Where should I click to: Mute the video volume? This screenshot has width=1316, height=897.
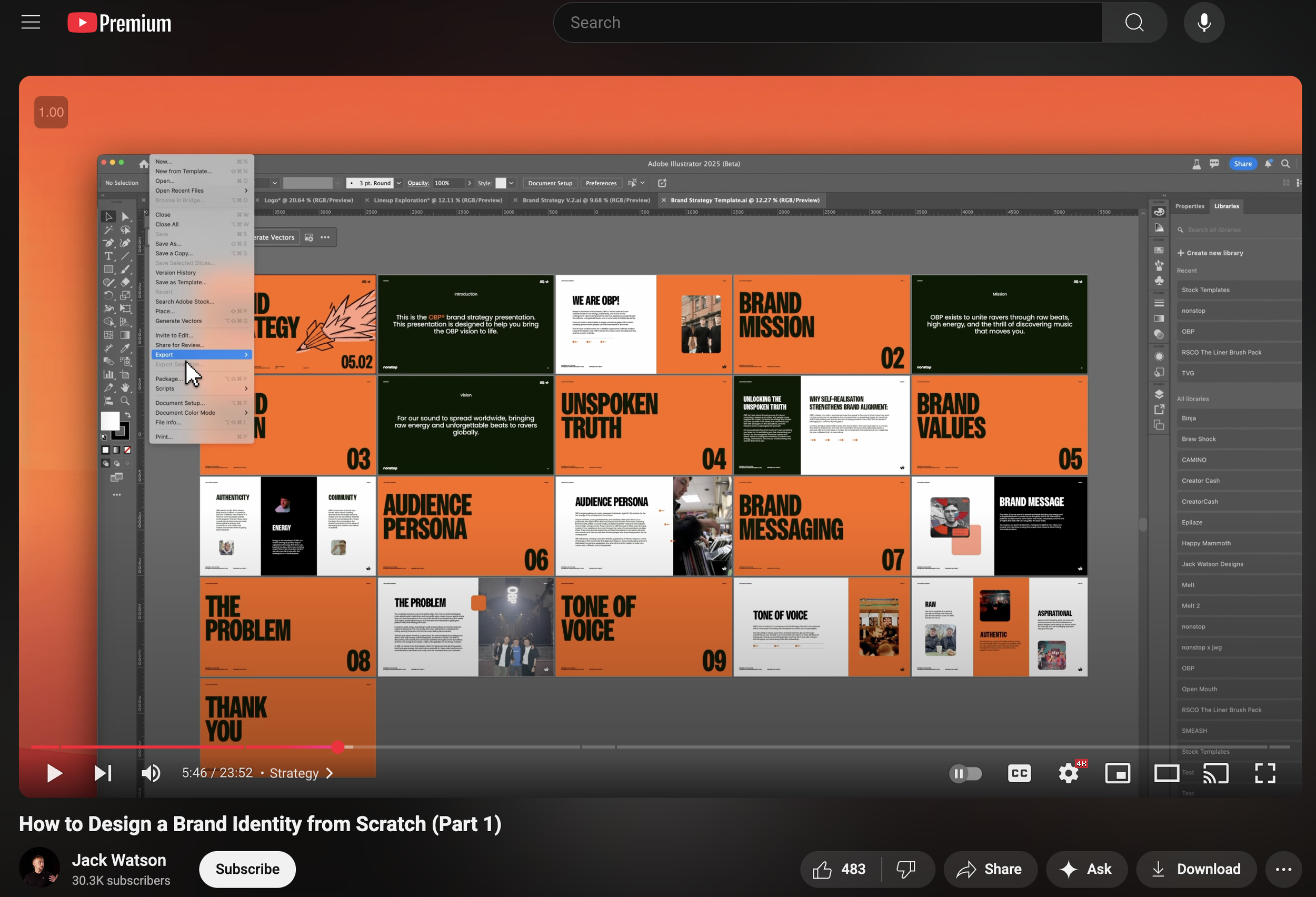[151, 773]
